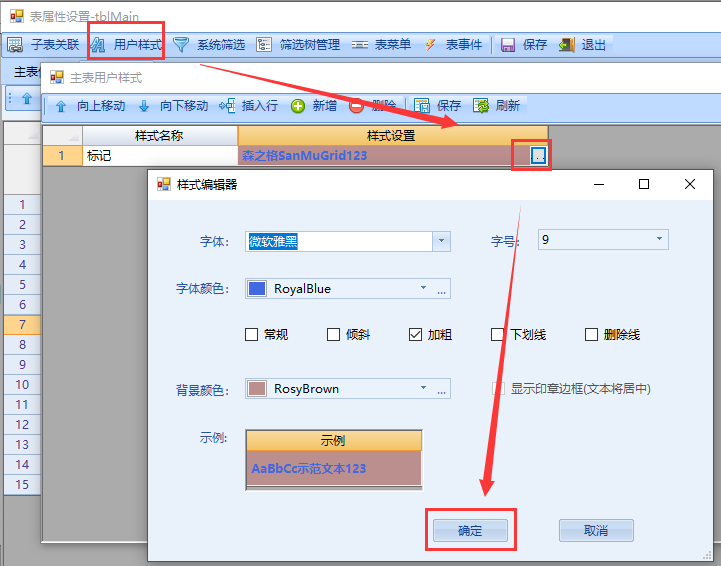
Task: Select row 3 header in background table
Action: pos(22,244)
